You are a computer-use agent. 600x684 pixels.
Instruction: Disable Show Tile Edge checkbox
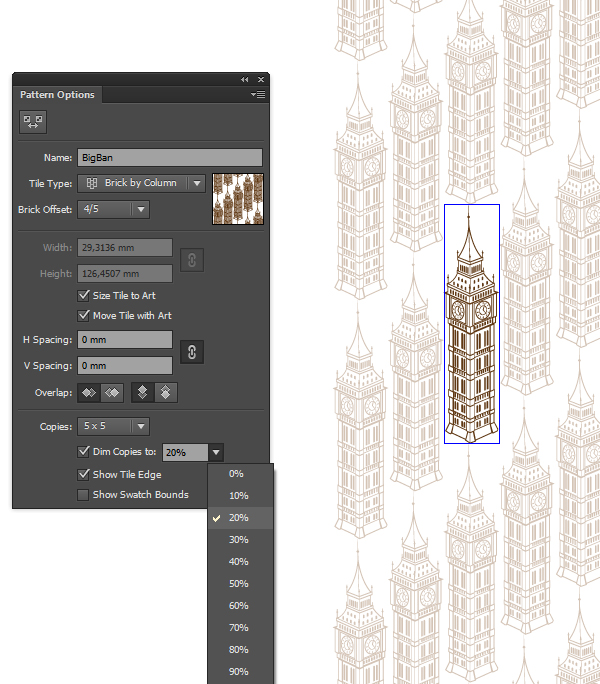tap(83, 474)
